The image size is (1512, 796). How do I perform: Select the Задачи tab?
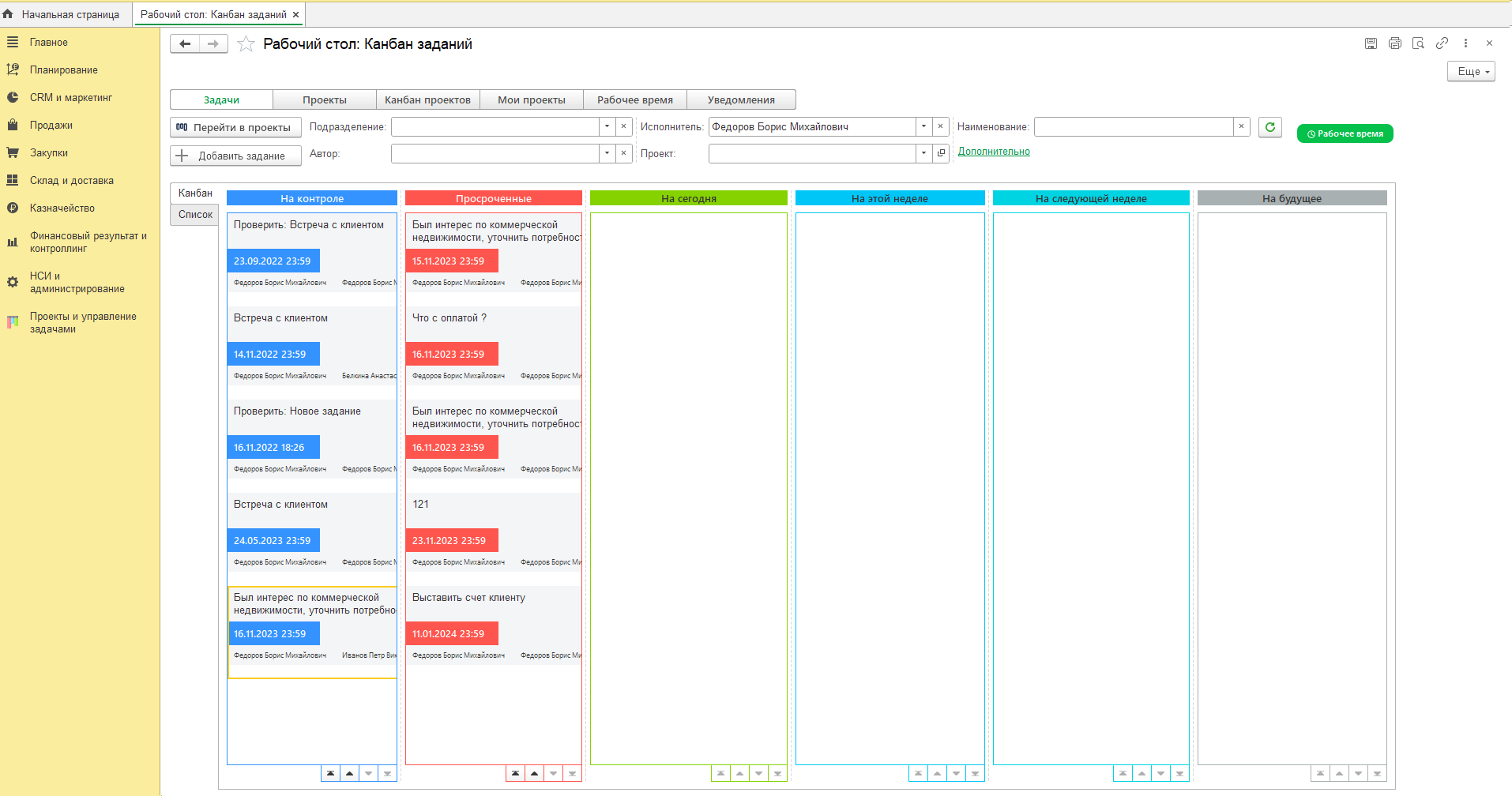[x=221, y=100]
